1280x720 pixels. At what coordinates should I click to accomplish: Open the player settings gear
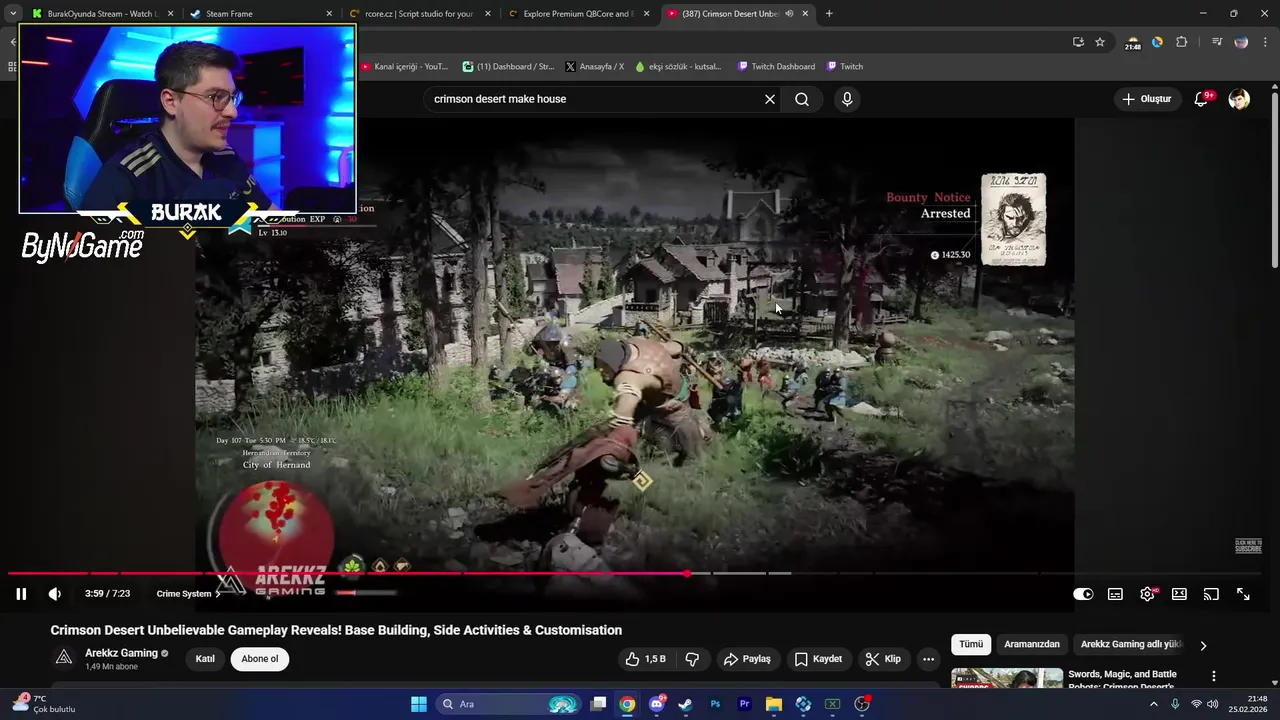coord(1147,594)
